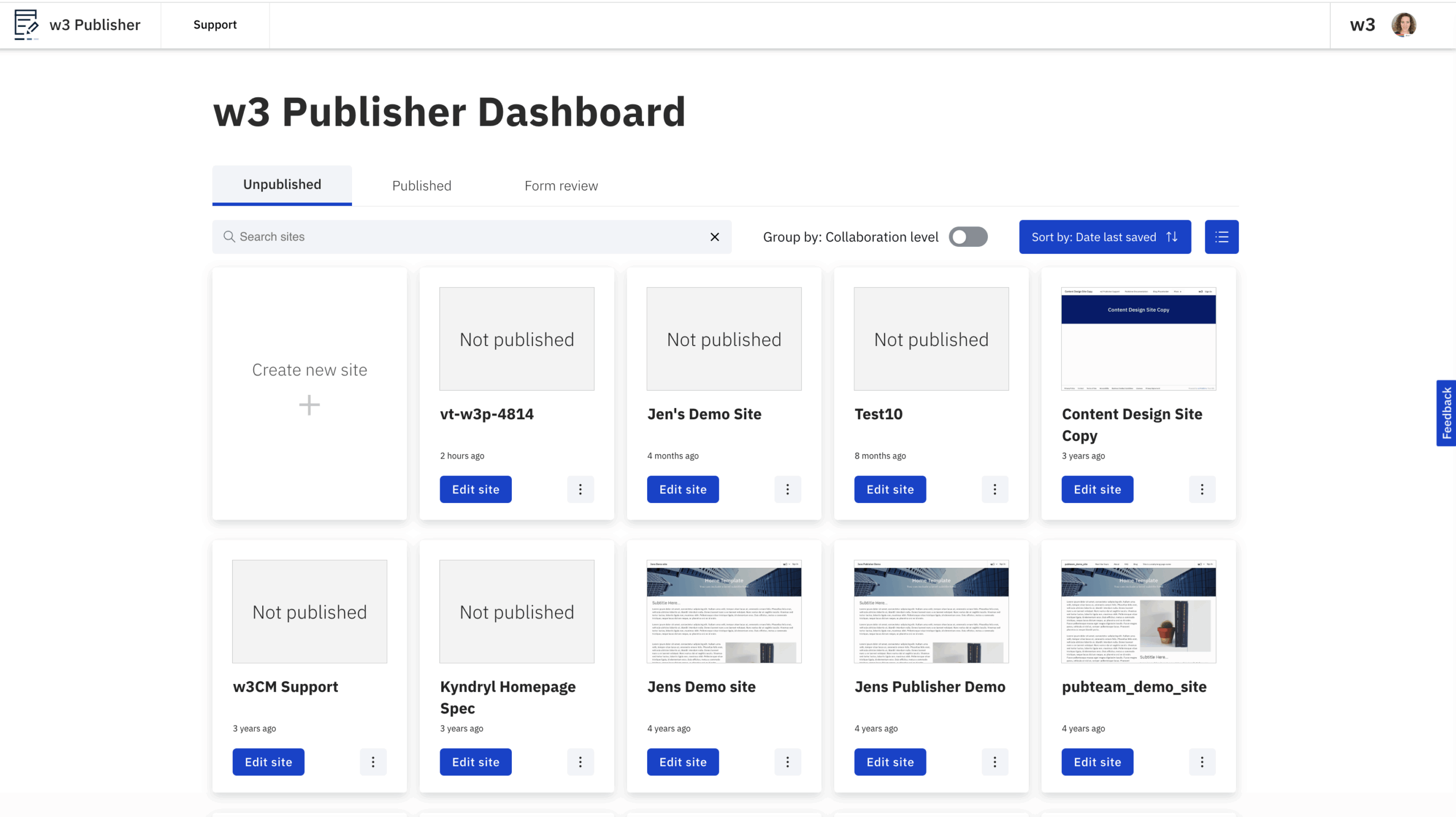This screenshot has height=817, width=1456.
Task: Open options menu for Jens Publisher Demo
Action: (x=995, y=762)
